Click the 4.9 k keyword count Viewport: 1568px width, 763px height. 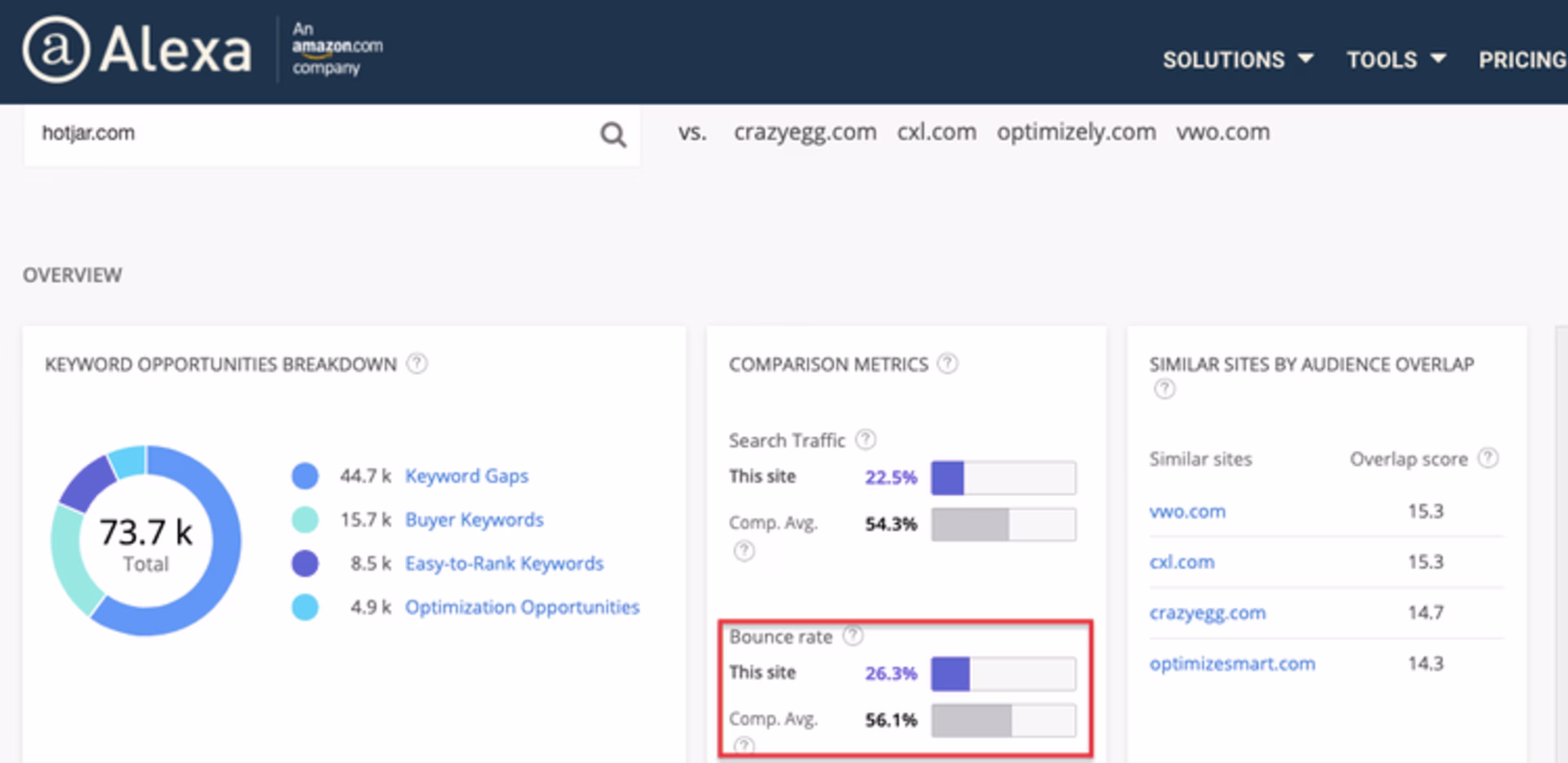pyautogui.click(x=371, y=607)
